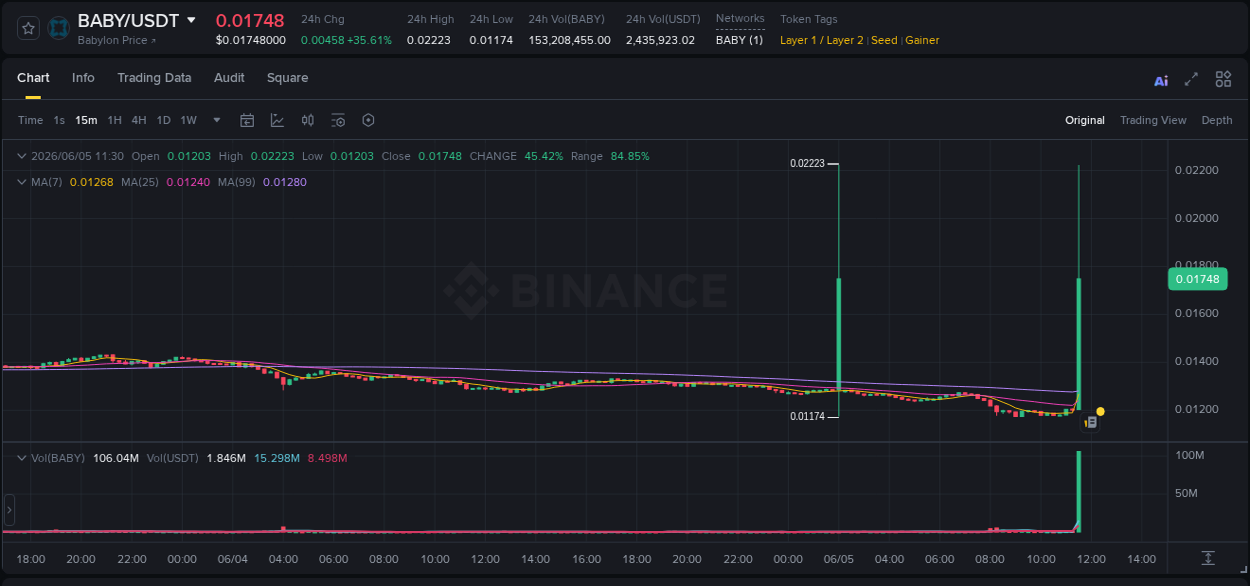
Task: Click the 24h Vol(BABY) value 153,208,455.00
Action: [x=569, y=40]
